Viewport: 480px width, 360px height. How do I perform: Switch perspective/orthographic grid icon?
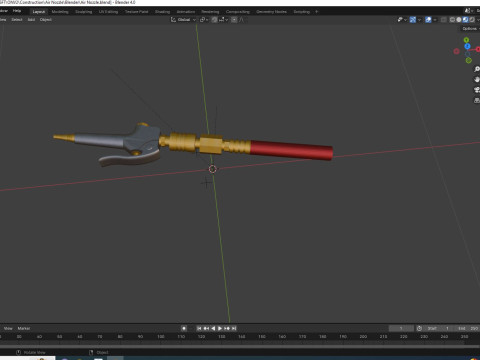click(477, 100)
